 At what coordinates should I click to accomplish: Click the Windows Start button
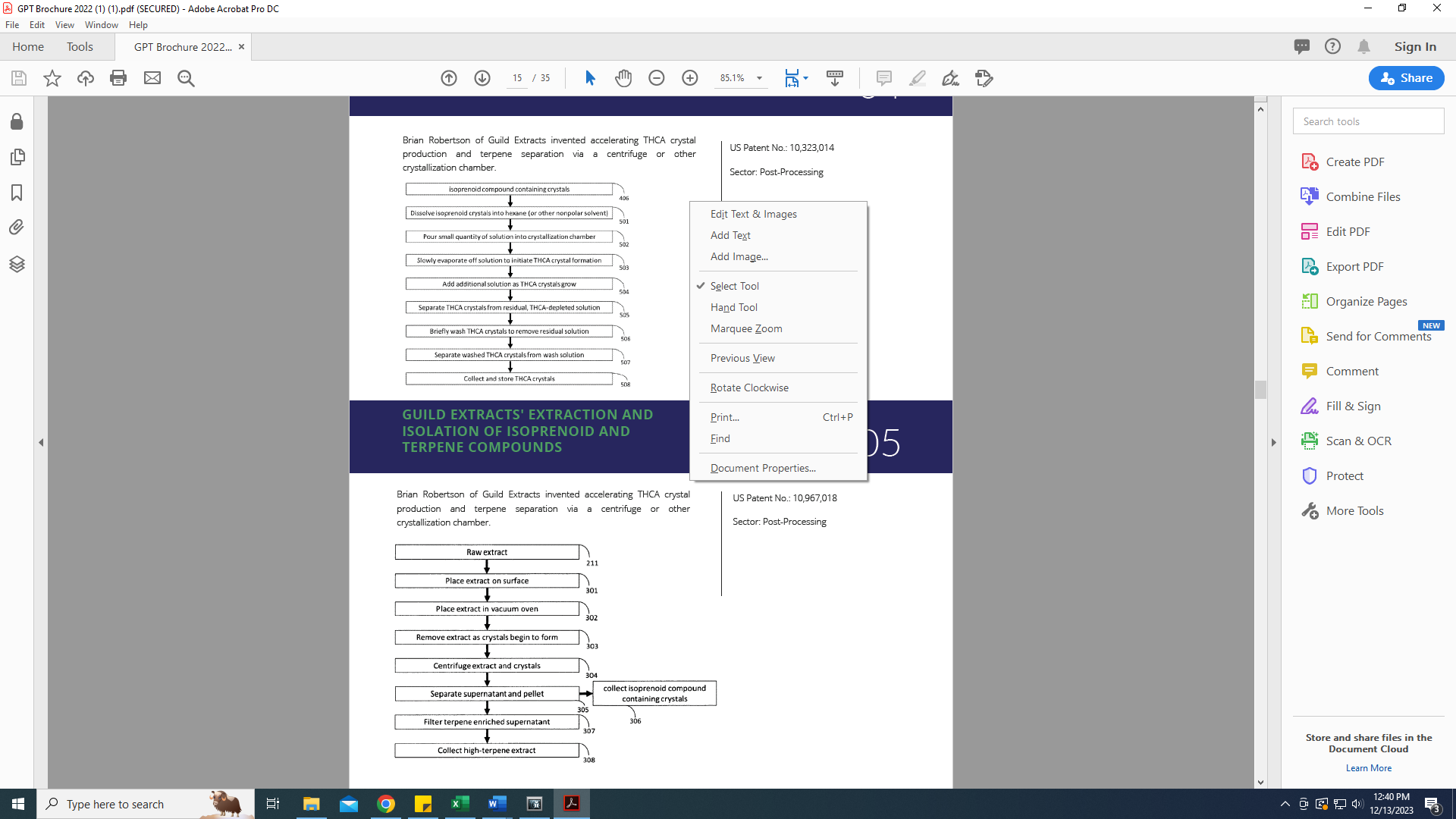pos(18,804)
